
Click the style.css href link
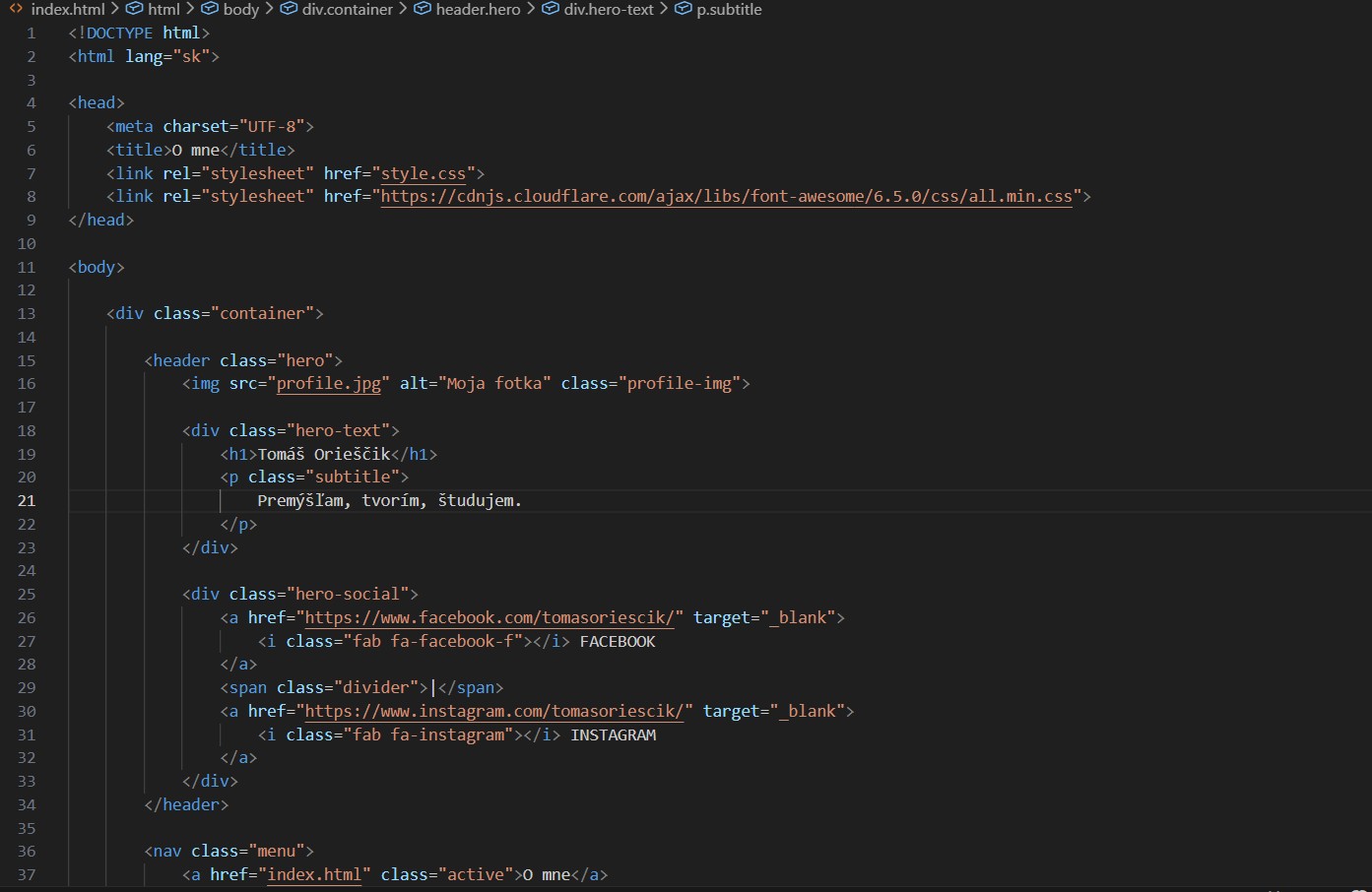[423, 173]
